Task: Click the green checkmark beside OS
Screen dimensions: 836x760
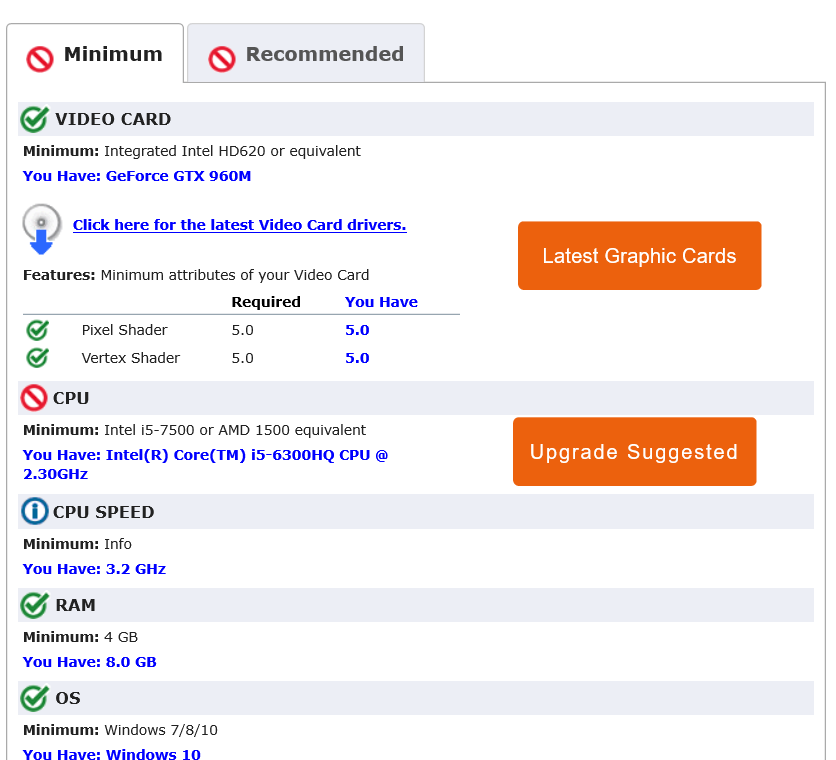Action: (35, 698)
